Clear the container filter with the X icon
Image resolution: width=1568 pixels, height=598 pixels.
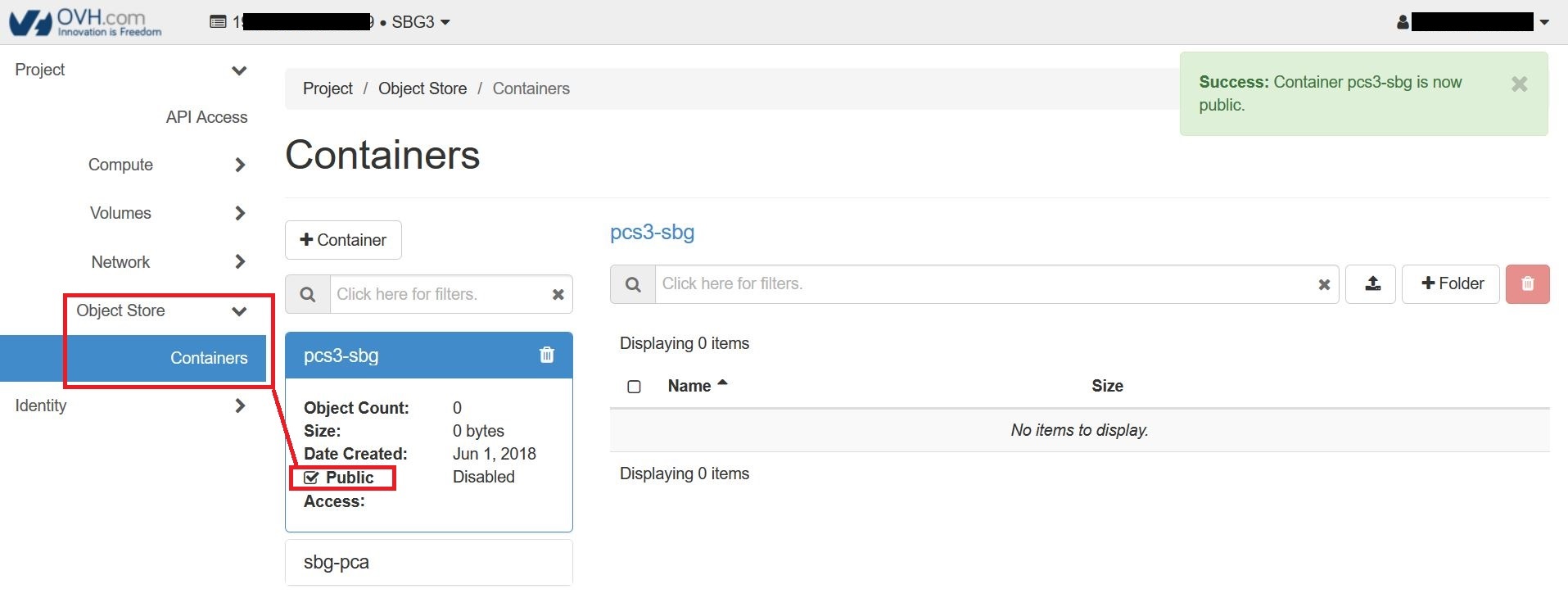pyautogui.click(x=558, y=295)
